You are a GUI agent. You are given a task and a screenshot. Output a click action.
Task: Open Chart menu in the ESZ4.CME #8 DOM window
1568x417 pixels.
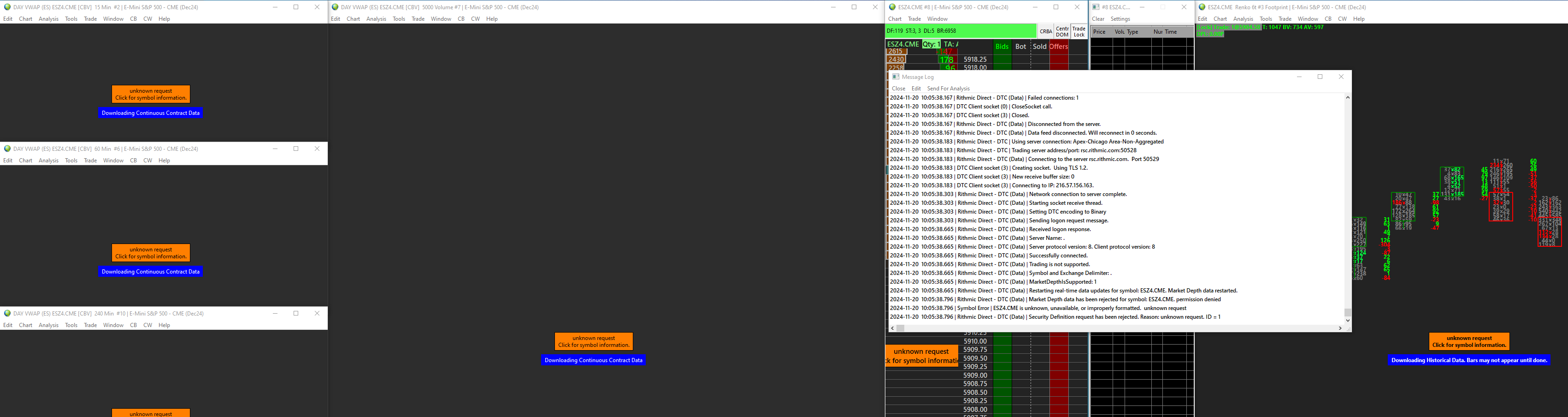(895, 19)
